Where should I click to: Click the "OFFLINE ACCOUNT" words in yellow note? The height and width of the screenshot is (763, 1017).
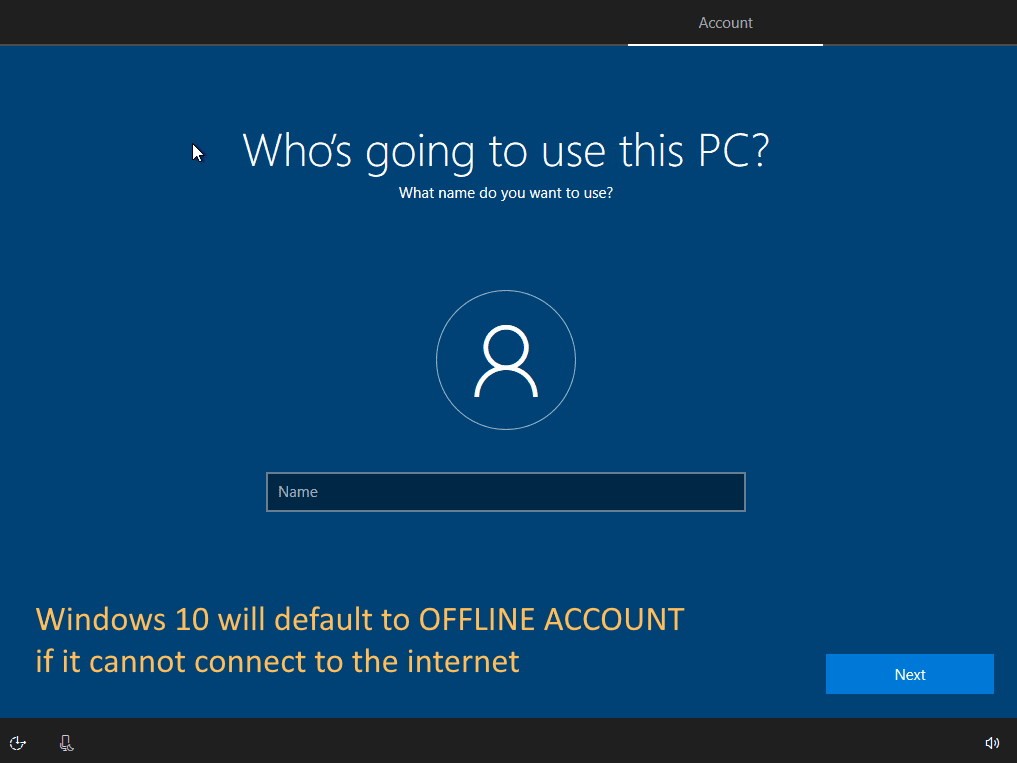[x=551, y=620]
